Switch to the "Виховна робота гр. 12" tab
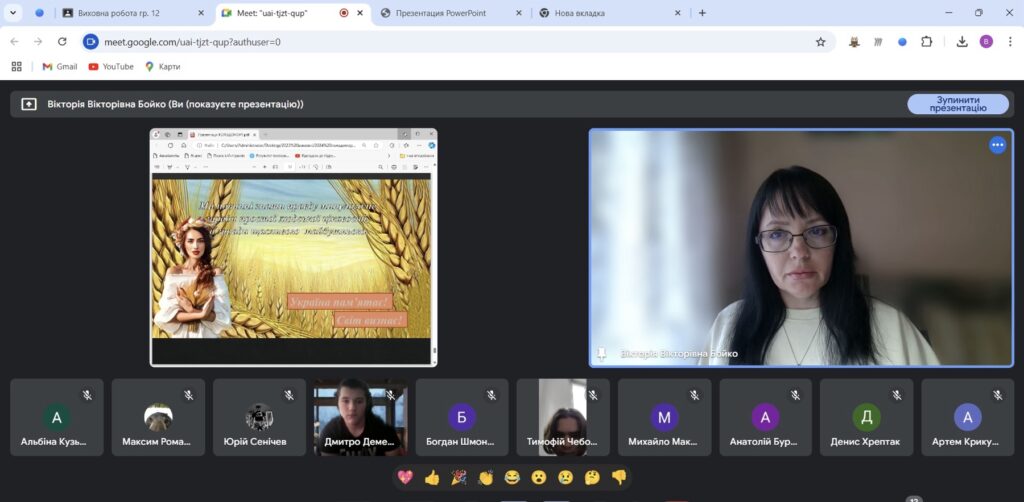Viewport: 1024px width, 502px height. point(128,13)
